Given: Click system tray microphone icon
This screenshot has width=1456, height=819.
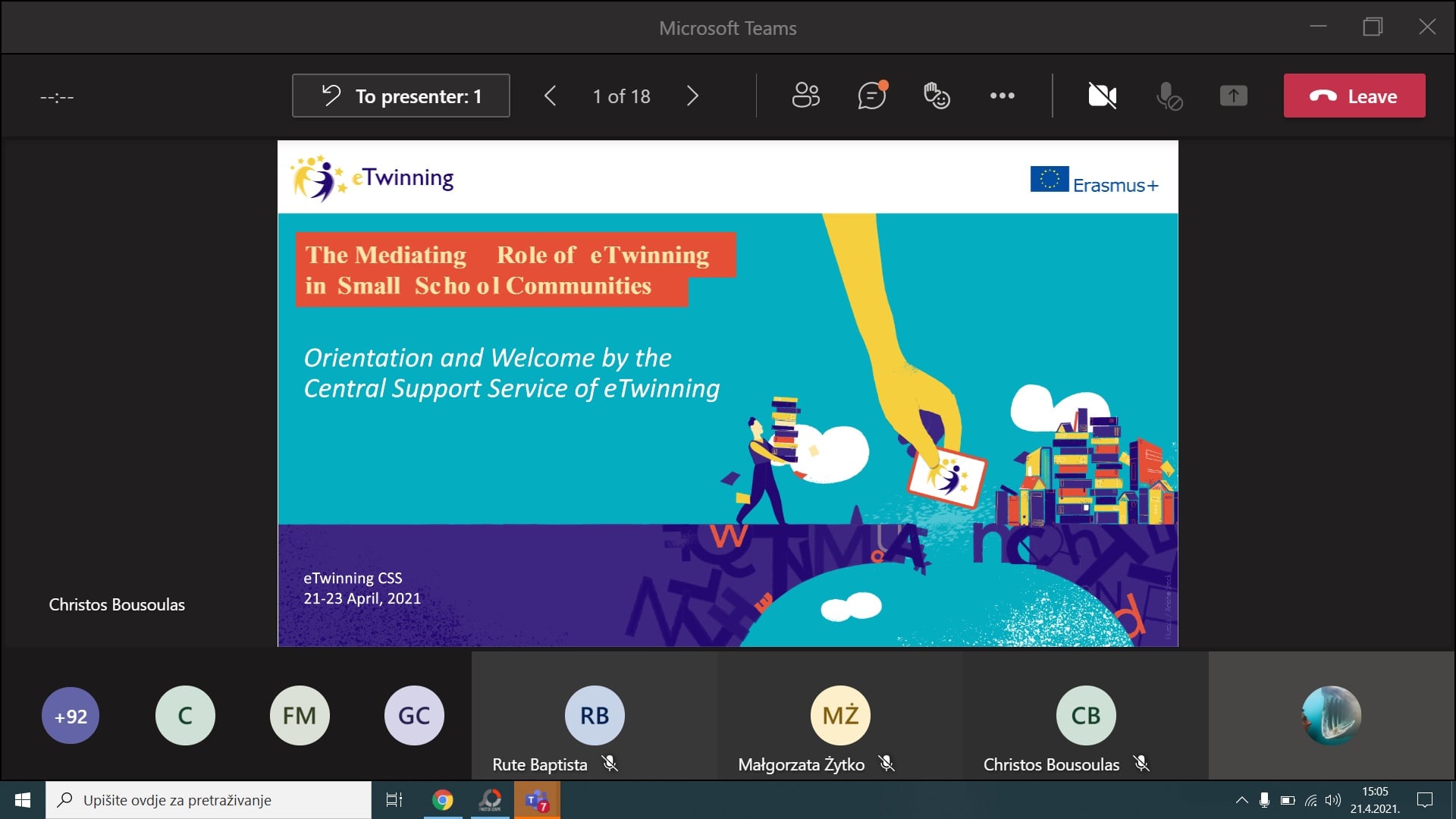Looking at the screenshot, I should (x=1264, y=800).
